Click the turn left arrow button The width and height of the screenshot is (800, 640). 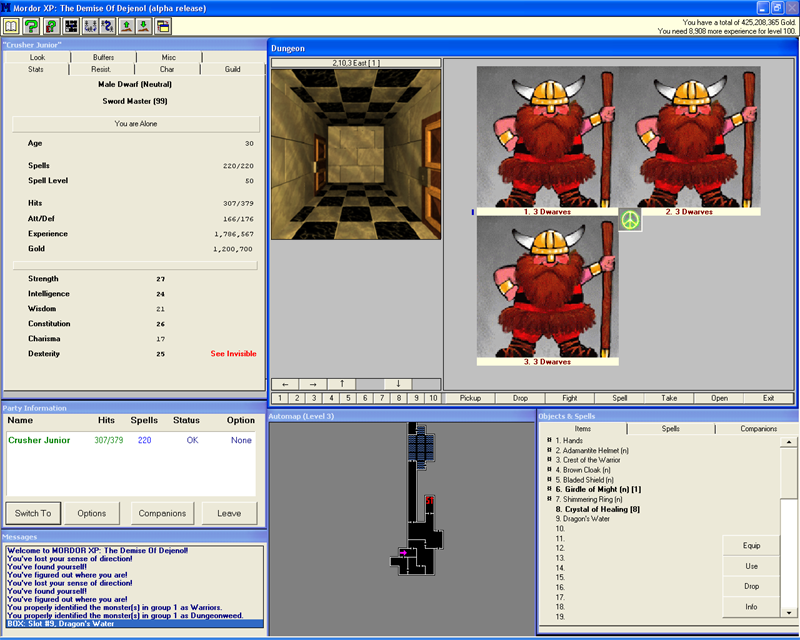(285, 383)
